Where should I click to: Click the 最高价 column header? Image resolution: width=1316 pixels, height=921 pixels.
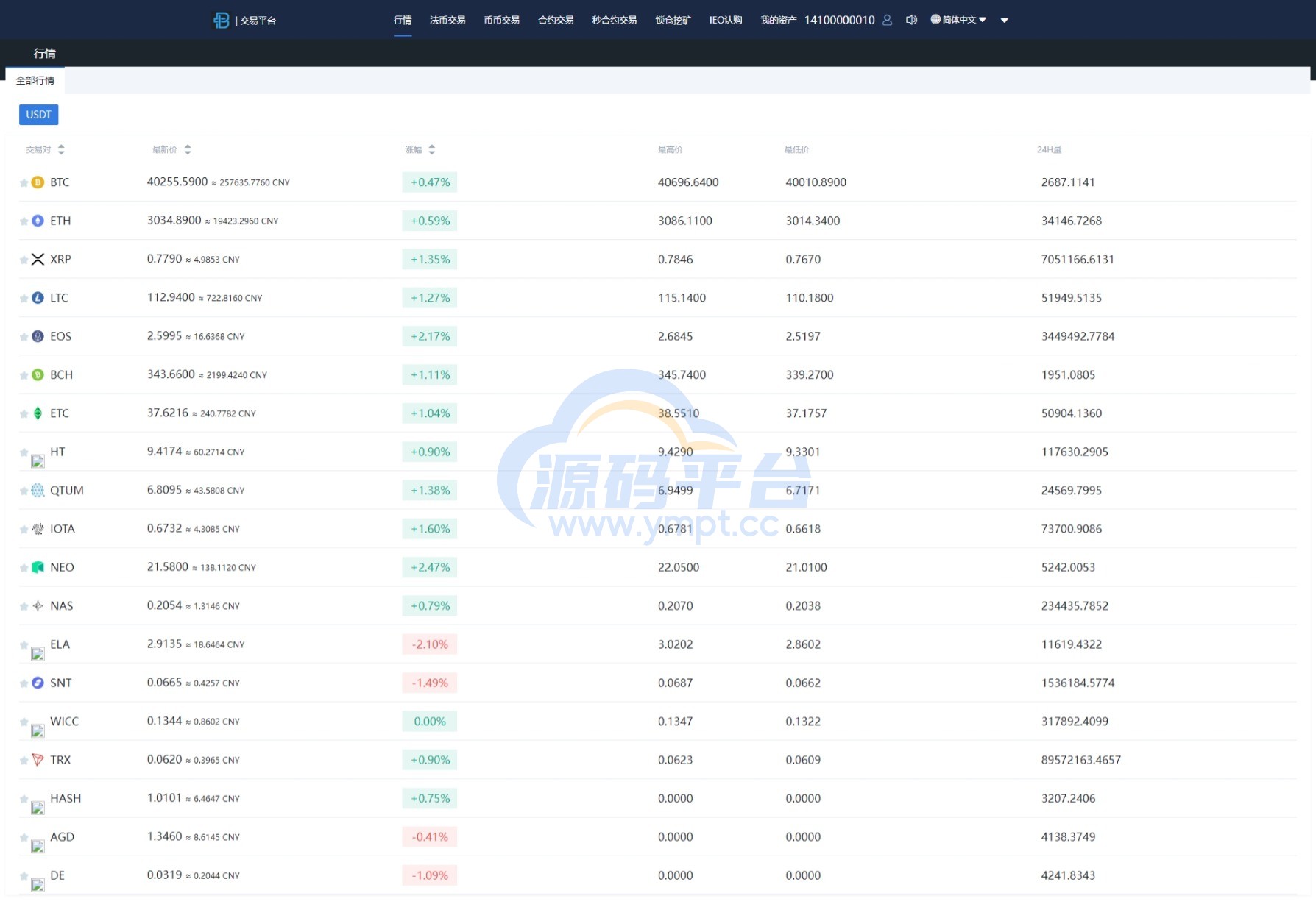click(x=670, y=149)
